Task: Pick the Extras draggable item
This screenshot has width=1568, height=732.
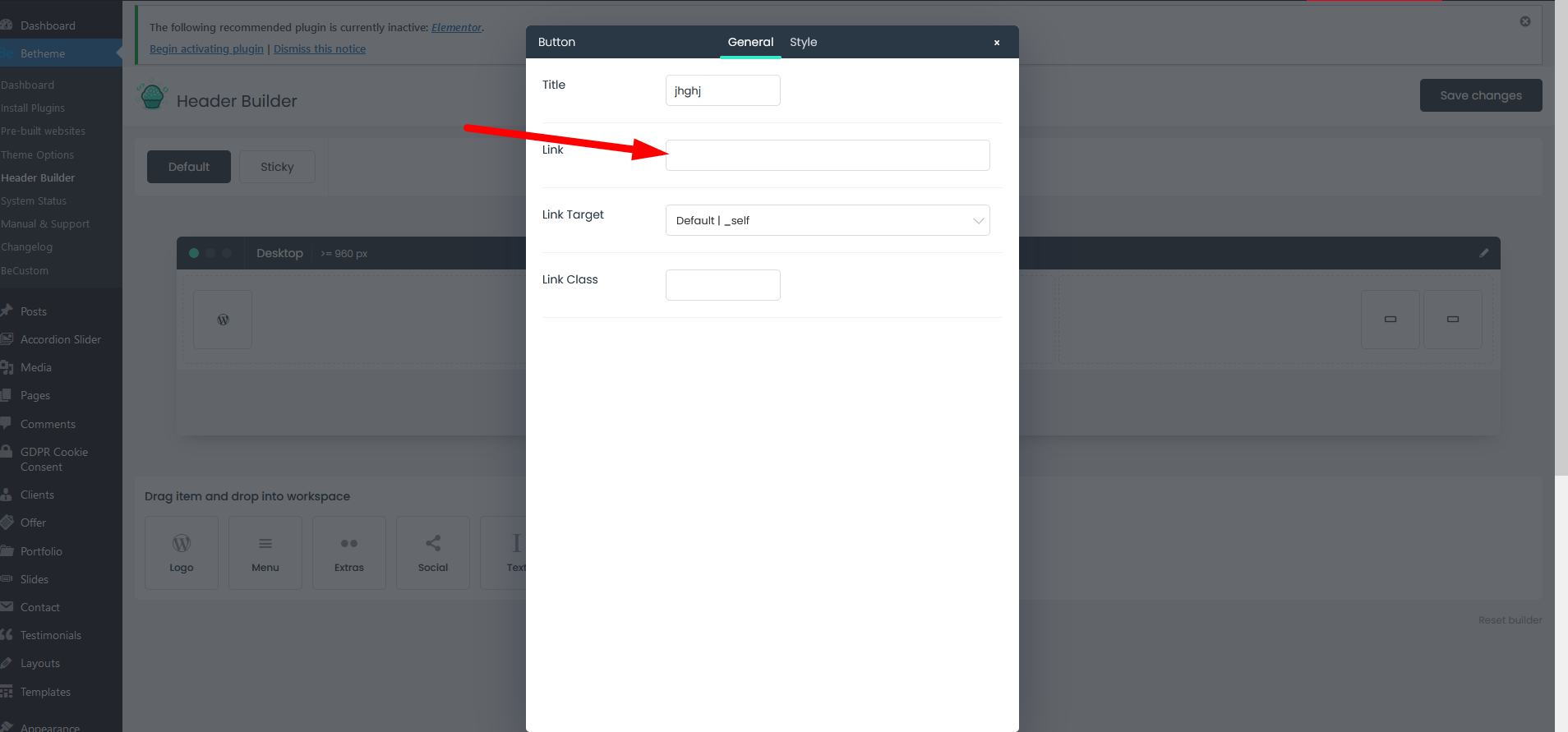Action: 349,553
